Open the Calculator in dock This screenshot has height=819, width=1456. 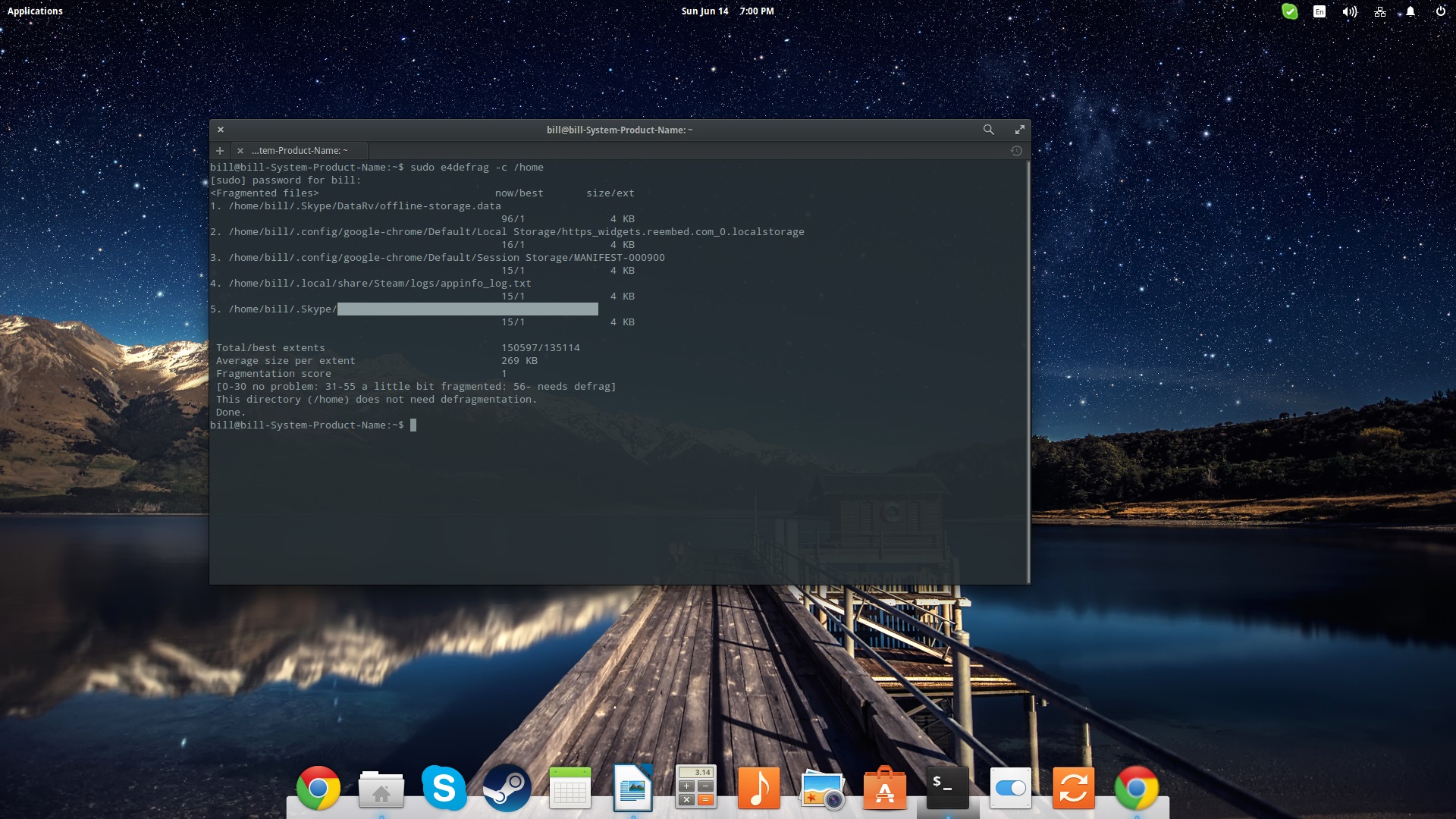point(696,789)
